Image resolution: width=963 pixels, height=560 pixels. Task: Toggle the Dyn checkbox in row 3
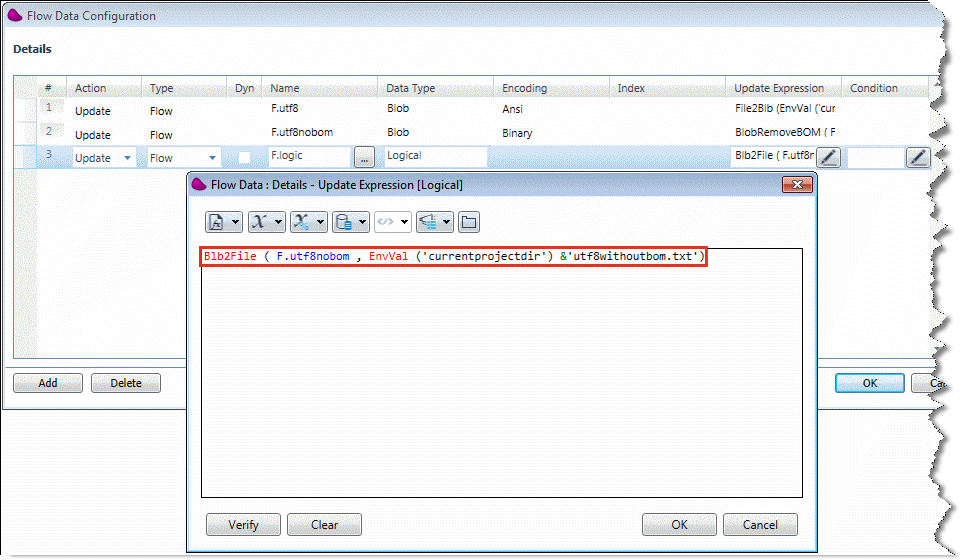pyautogui.click(x=244, y=158)
